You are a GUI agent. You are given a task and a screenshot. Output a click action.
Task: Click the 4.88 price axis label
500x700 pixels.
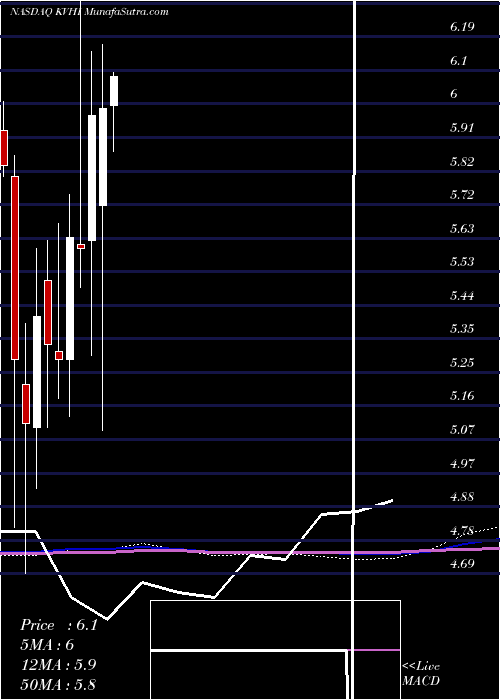click(462, 496)
